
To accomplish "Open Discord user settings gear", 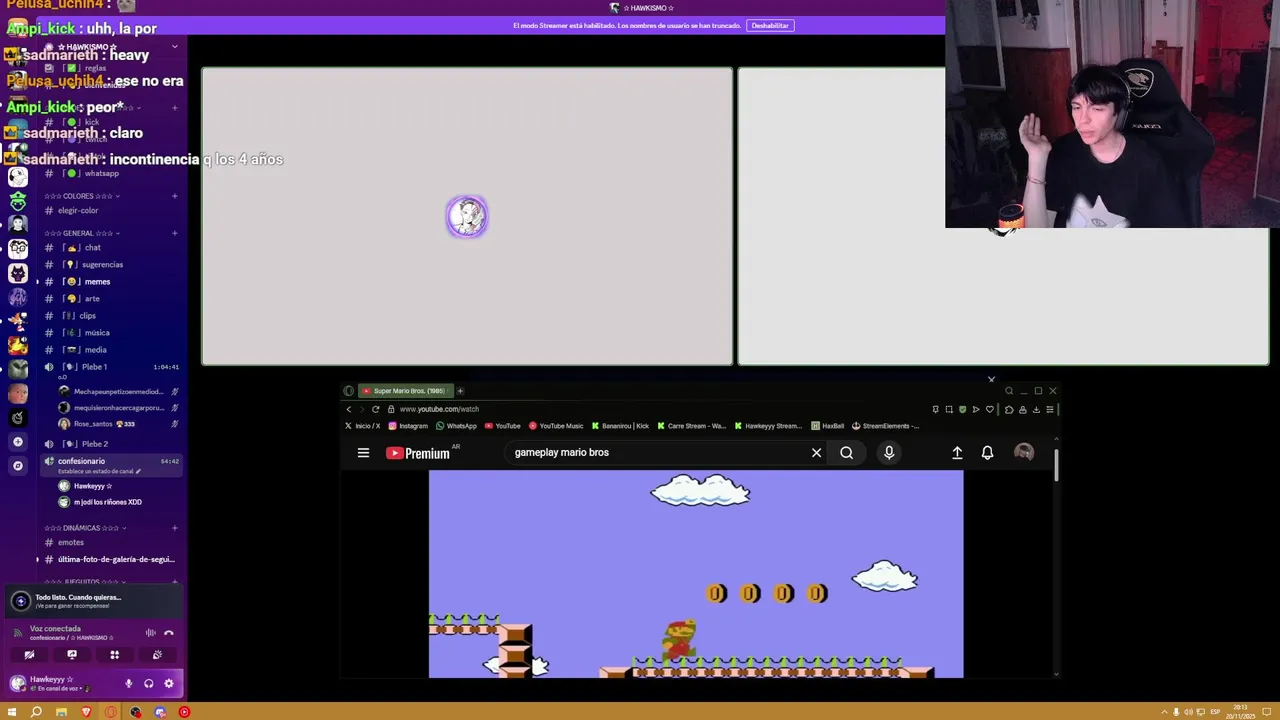I will click(168, 684).
